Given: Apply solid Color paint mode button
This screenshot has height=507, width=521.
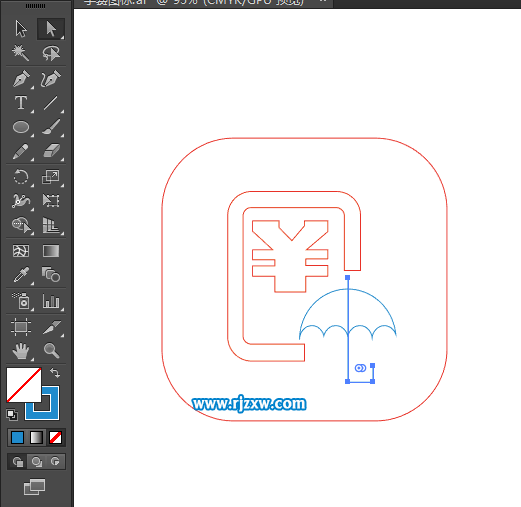Looking at the screenshot, I should tap(17, 437).
